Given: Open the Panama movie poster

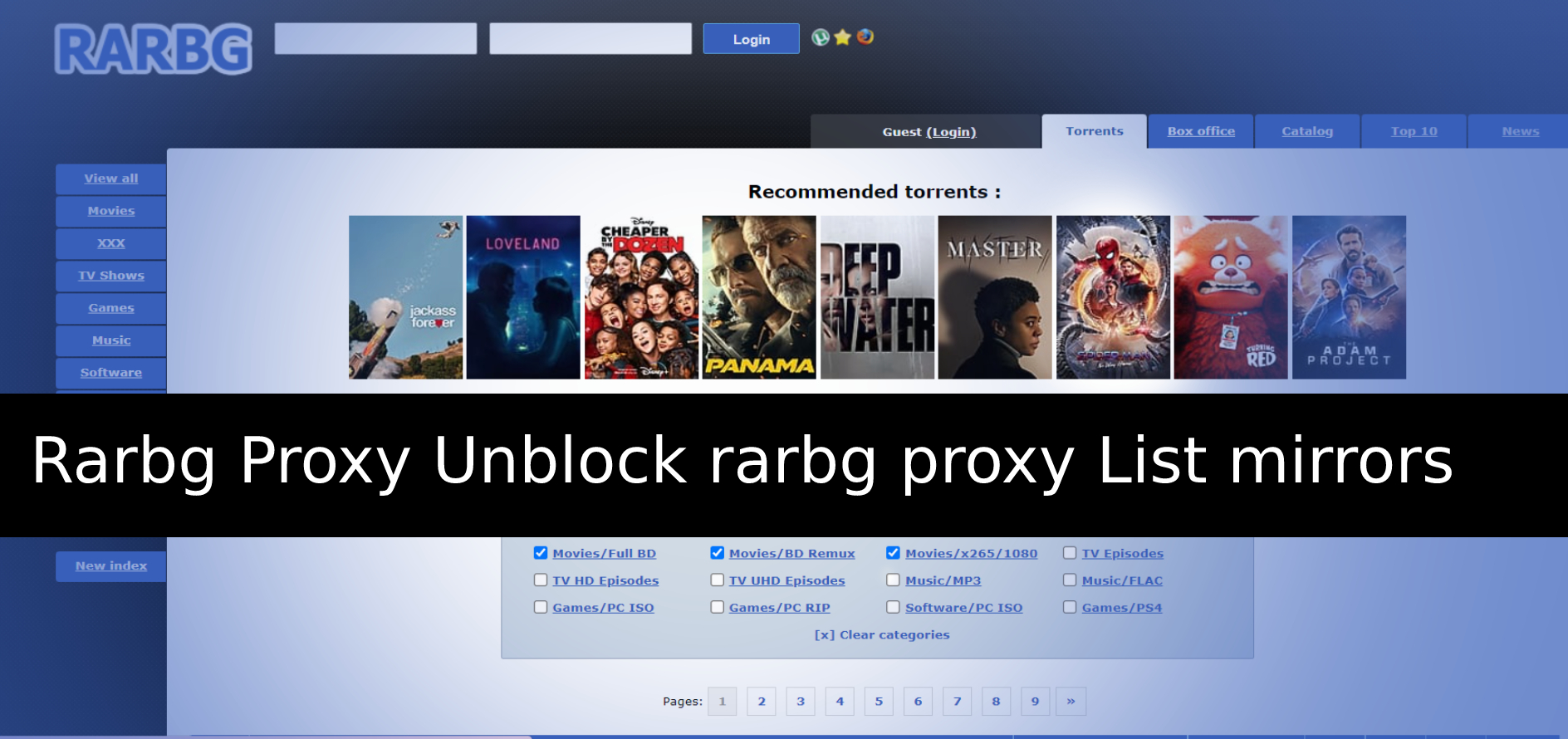Looking at the screenshot, I should 759,297.
